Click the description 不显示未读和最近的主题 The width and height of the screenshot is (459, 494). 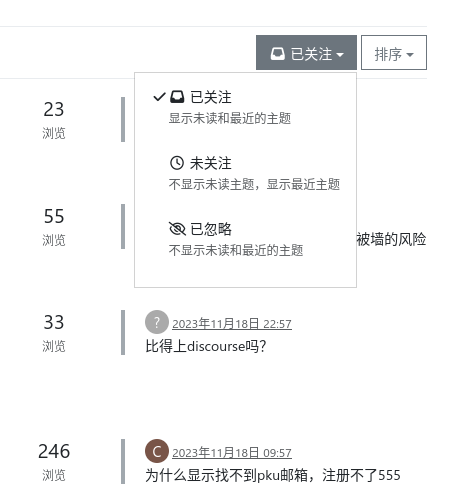[236, 250]
